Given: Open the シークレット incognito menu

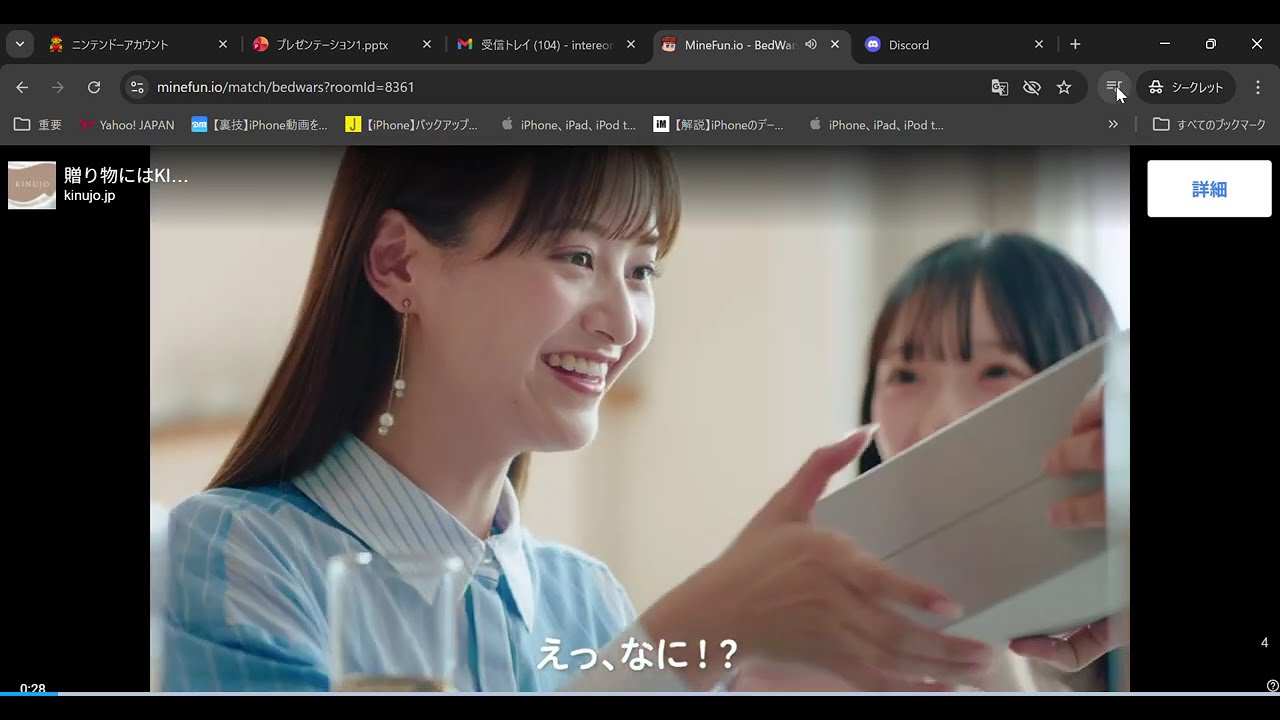Looking at the screenshot, I should point(1186,87).
